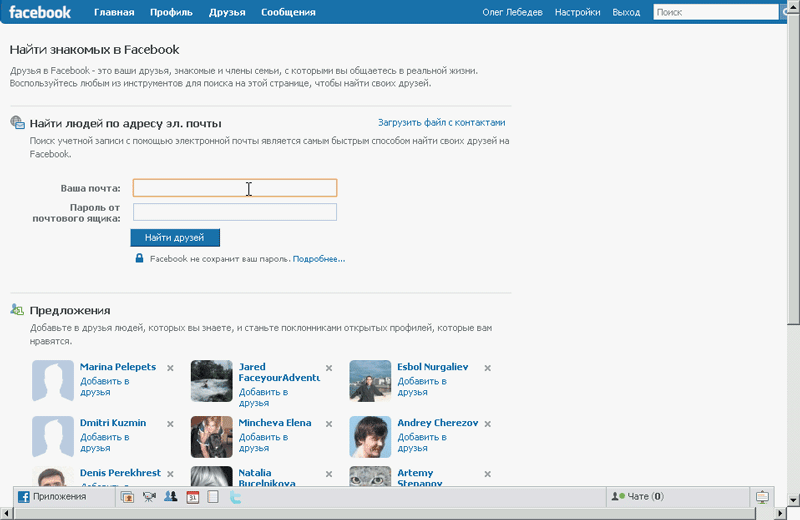Open Andrey Cherezov profile
This screenshot has width=800, height=520.
click(438, 423)
